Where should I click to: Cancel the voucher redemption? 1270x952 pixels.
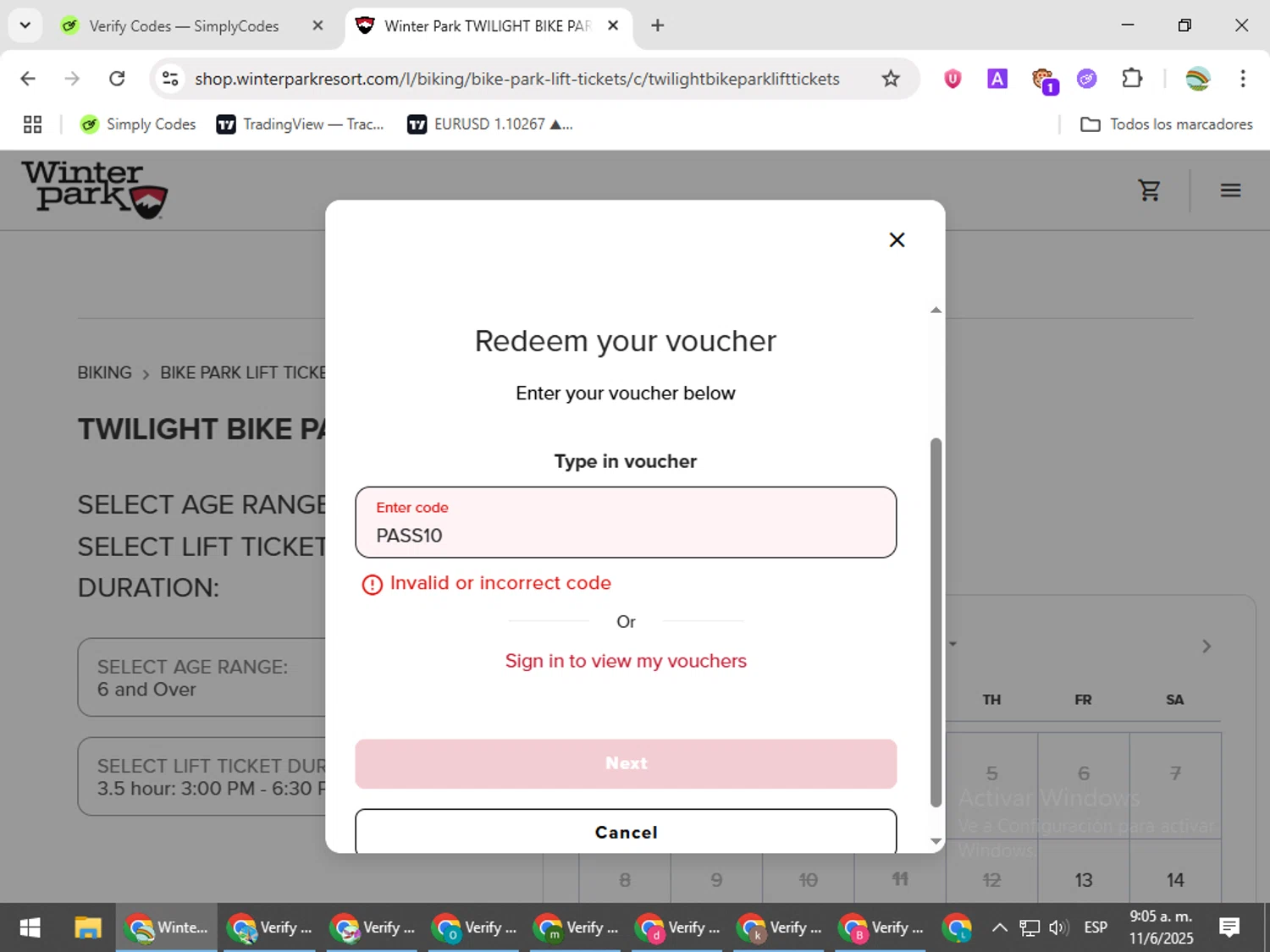tap(626, 831)
